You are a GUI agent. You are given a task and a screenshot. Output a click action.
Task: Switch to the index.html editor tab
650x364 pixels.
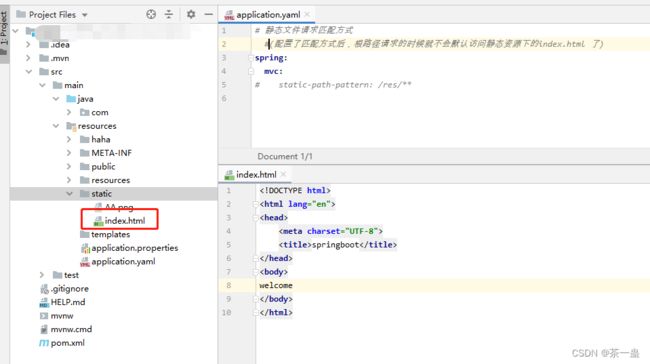(x=251, y=175)
